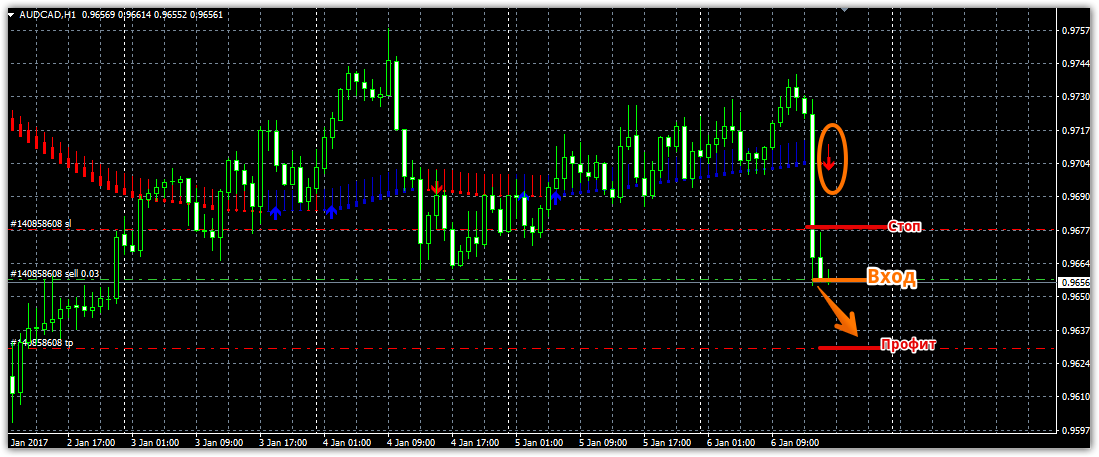
Task: Click the orange Вход text label
Action: tap(890, 278)
